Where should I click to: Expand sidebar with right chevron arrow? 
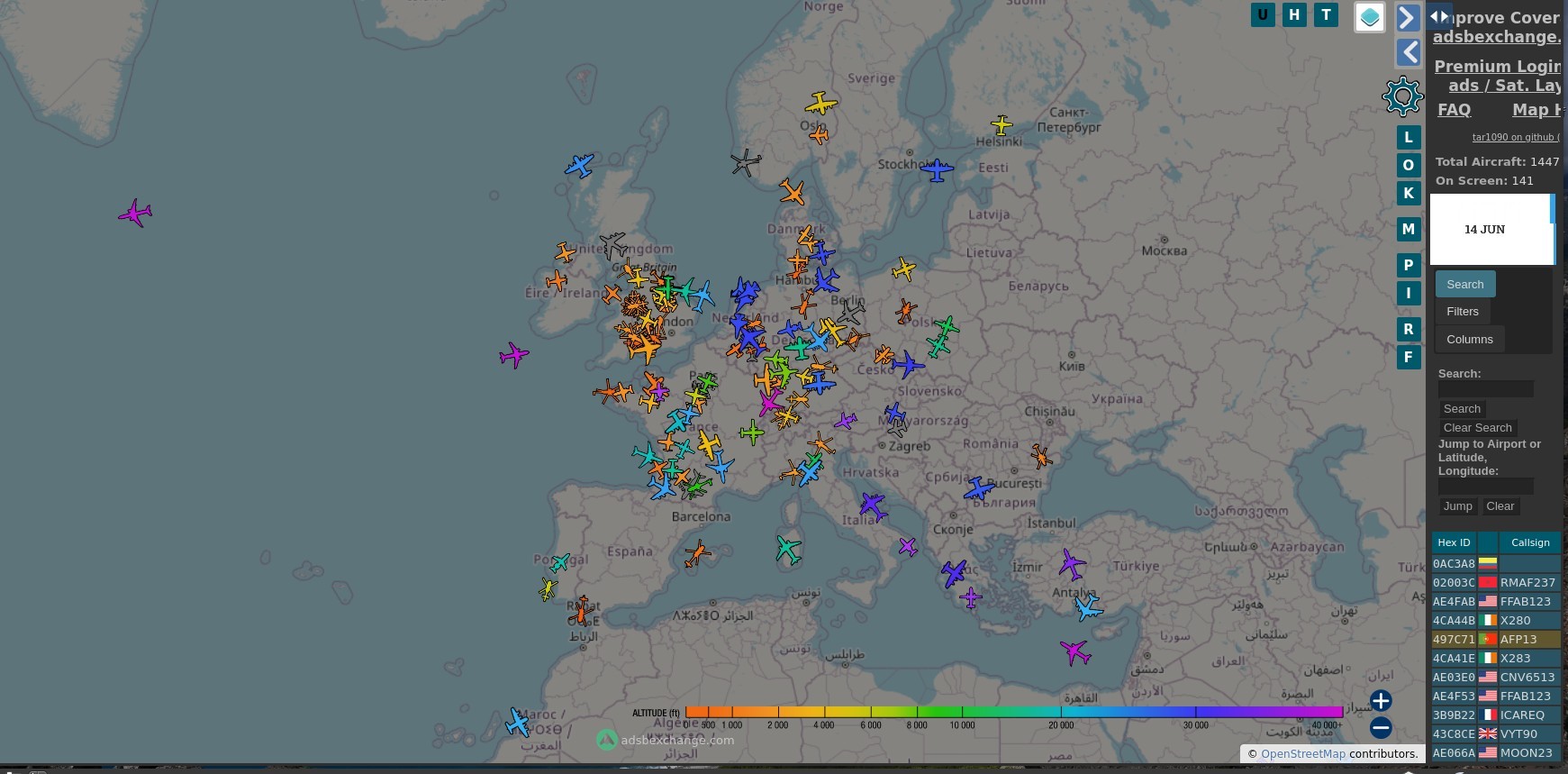coord(1408,17)
